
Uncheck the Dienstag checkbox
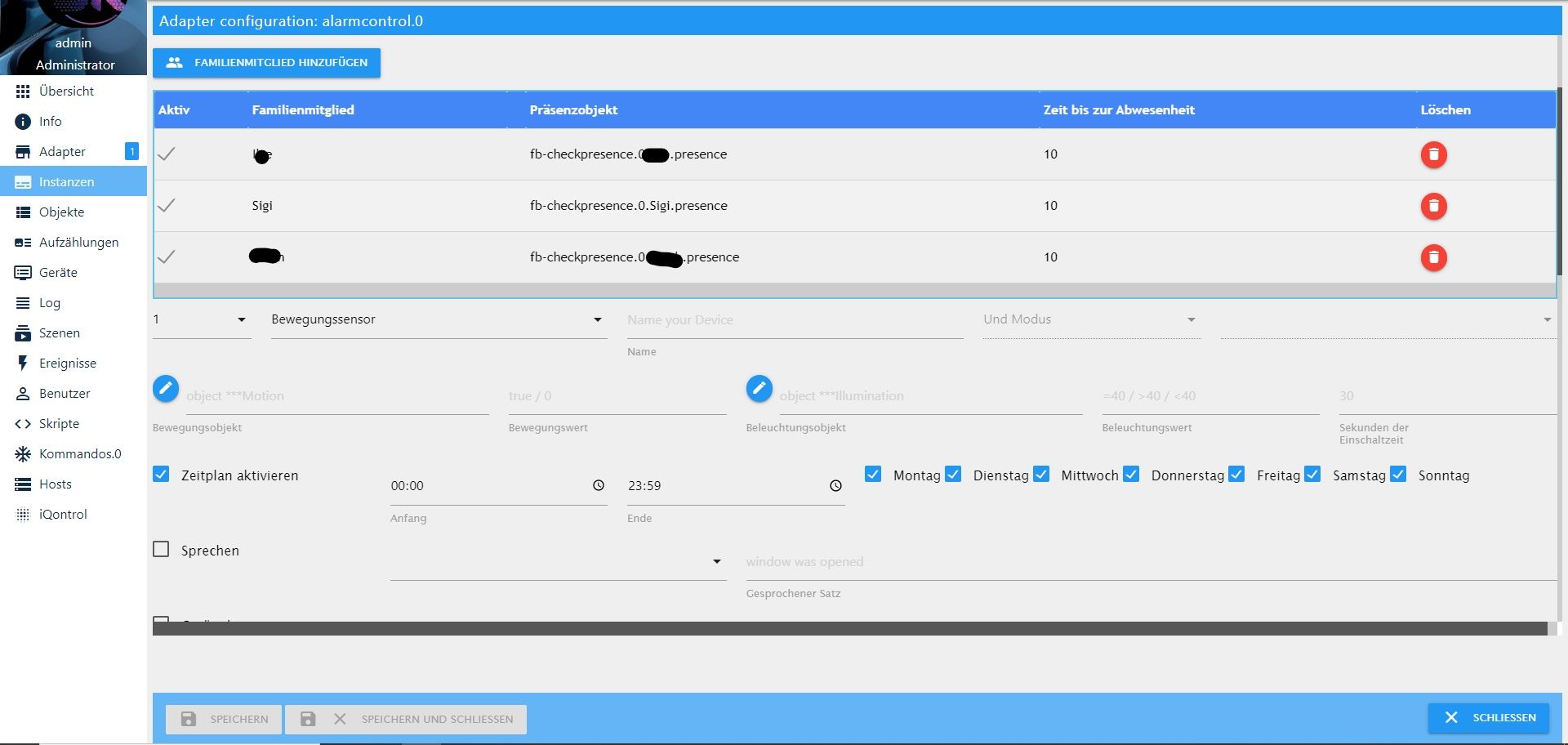click(953, 475)
